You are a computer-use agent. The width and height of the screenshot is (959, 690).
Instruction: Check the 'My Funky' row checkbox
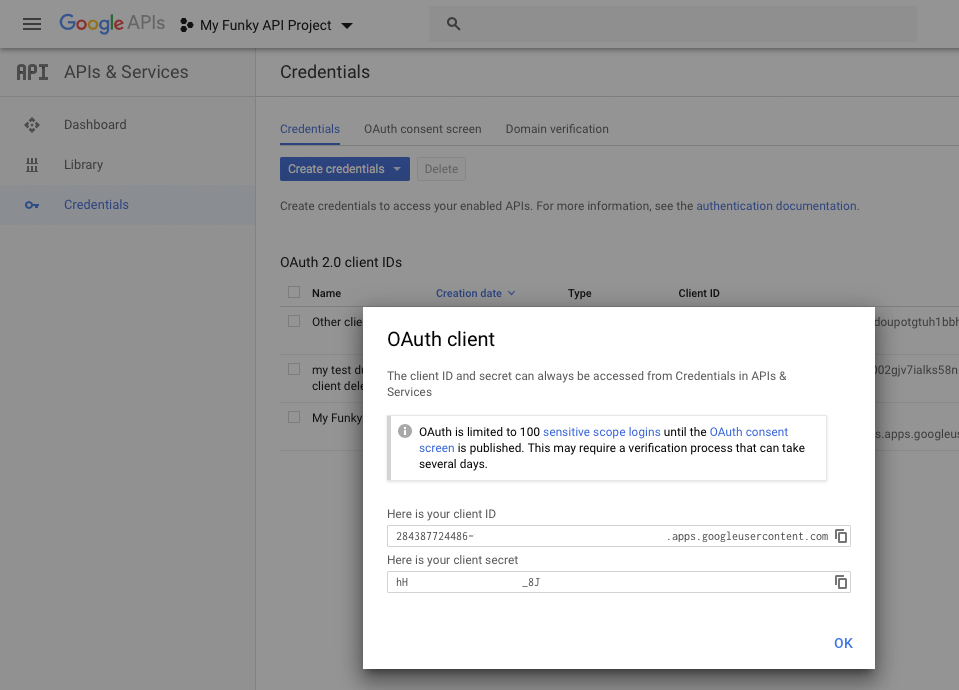point(294,417)
